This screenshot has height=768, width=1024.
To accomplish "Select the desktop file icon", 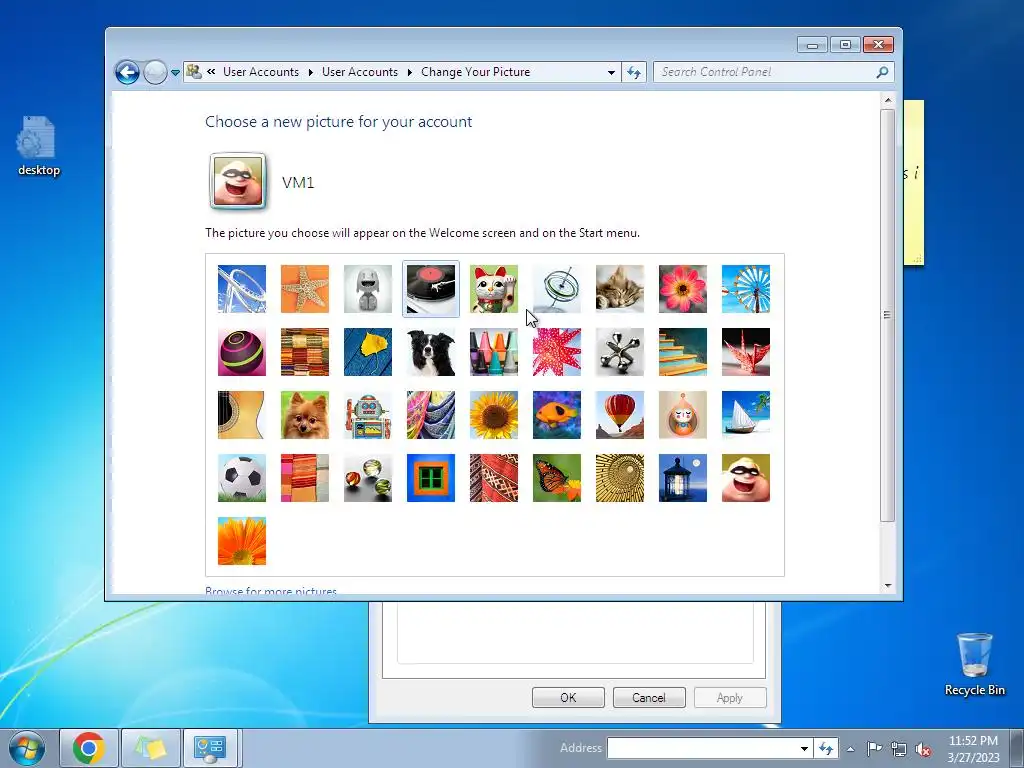I will pos(39,146).
